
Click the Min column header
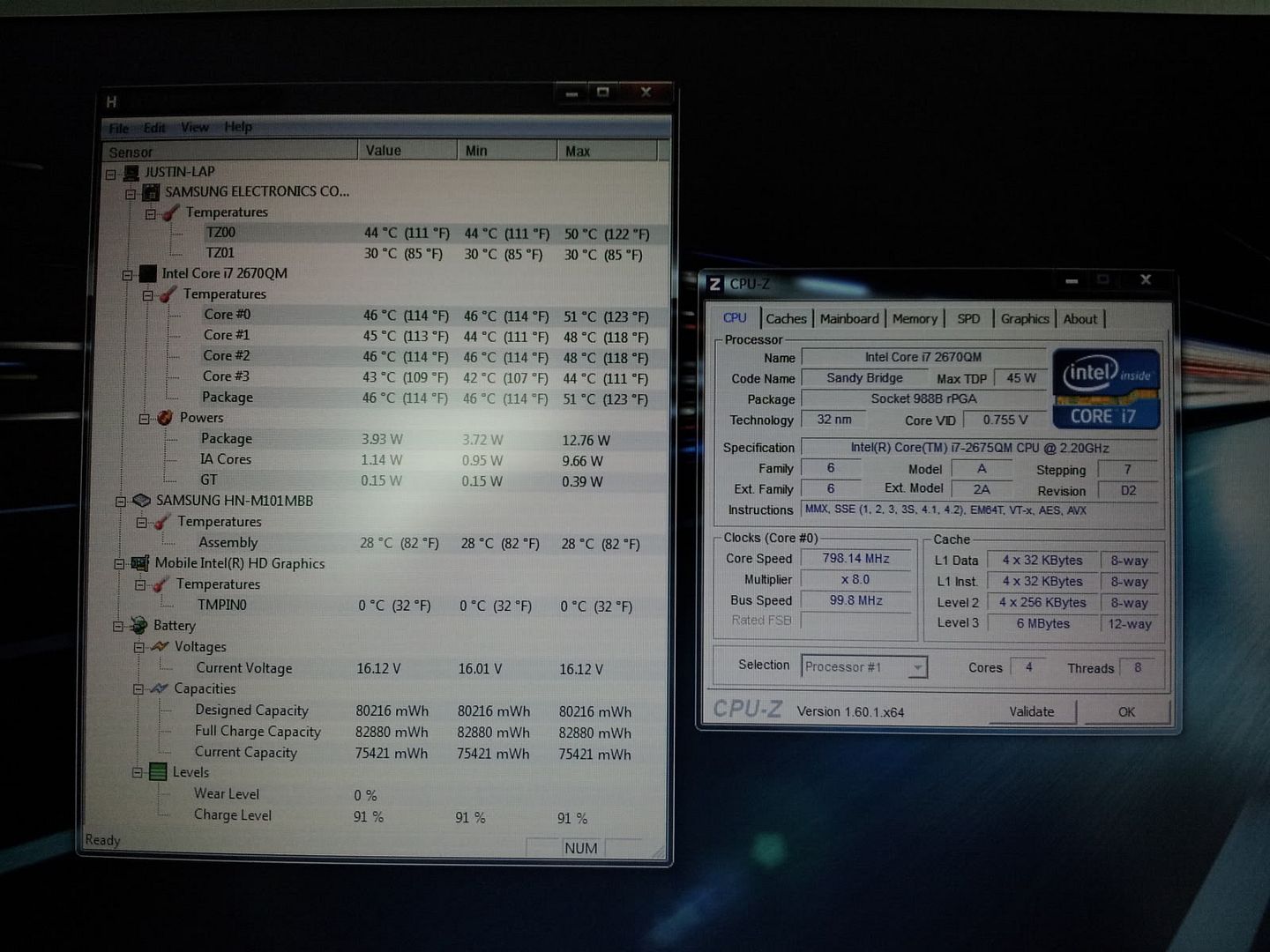(507, 151)
